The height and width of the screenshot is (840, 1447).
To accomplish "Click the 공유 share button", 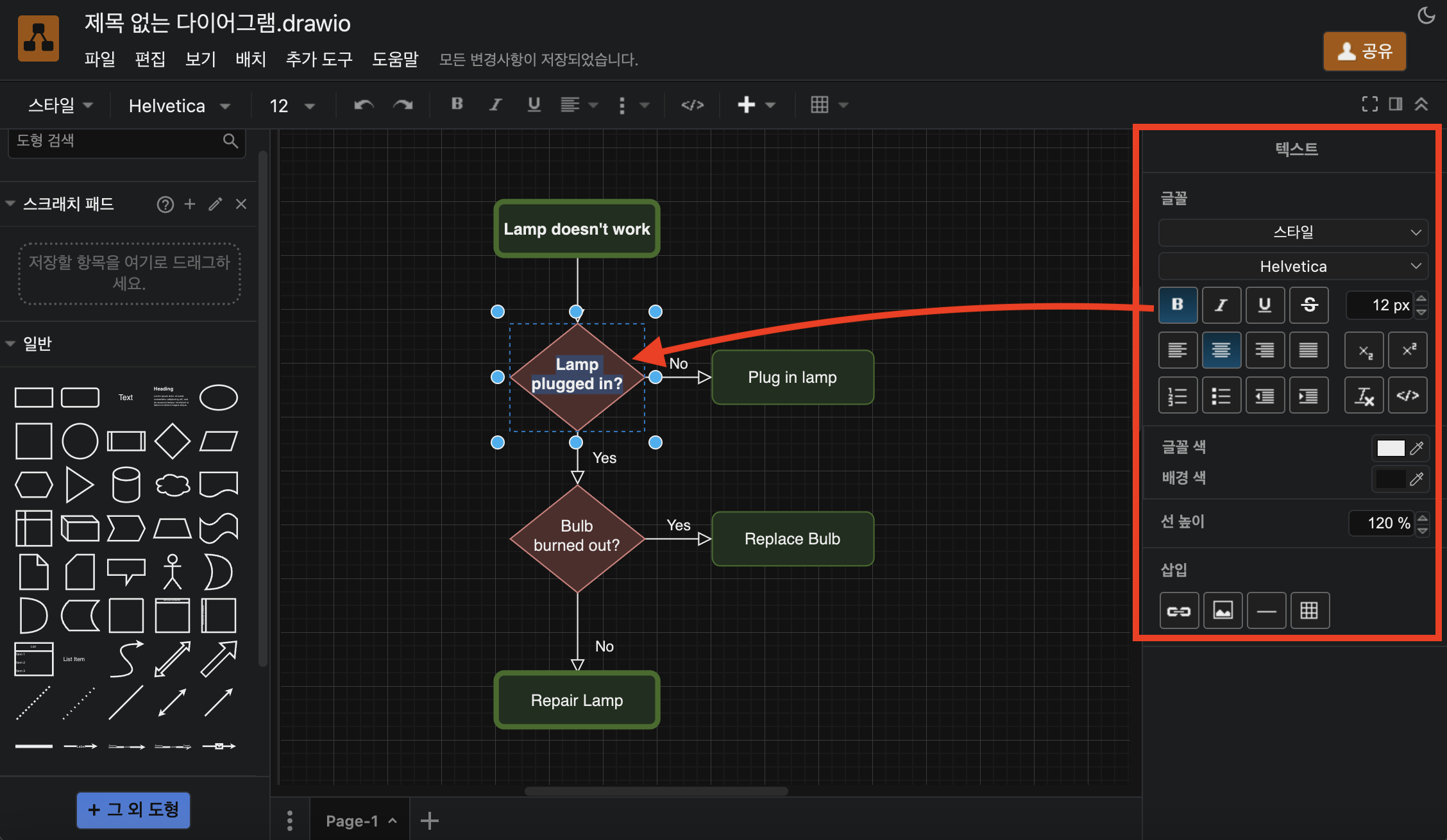I will (1364, 51).
